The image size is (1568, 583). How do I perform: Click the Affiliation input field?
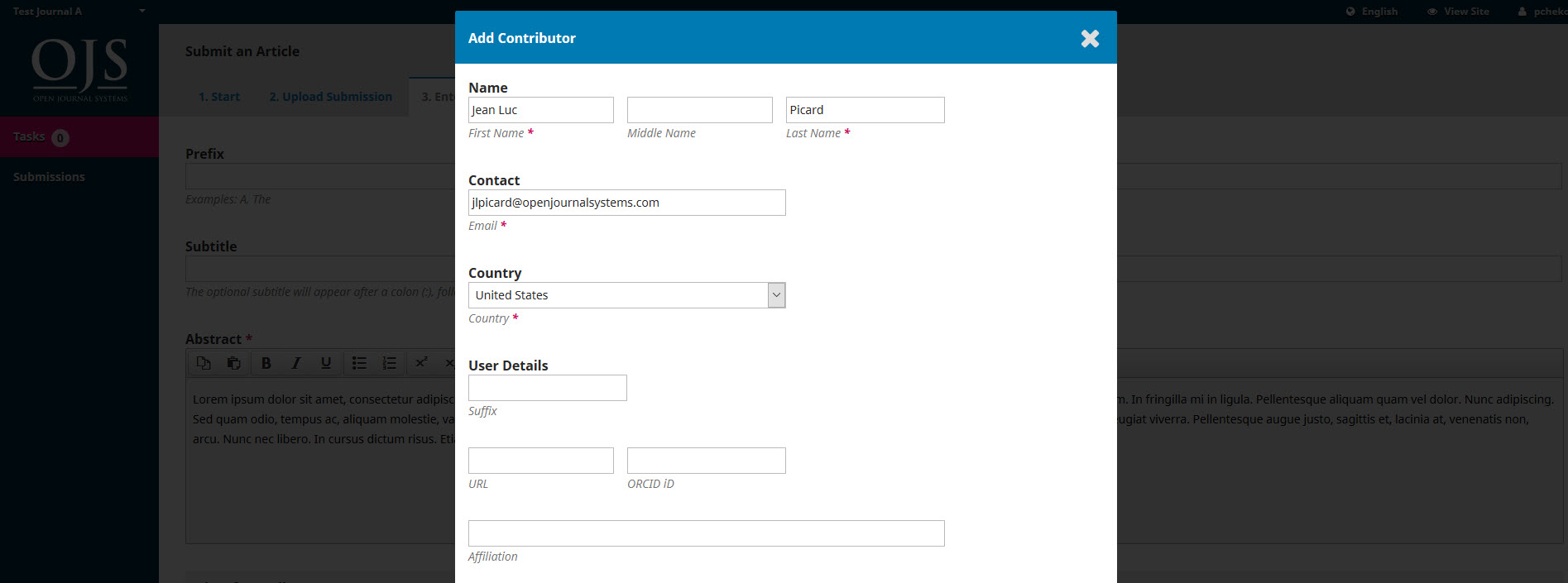click(x=707, y=533)
